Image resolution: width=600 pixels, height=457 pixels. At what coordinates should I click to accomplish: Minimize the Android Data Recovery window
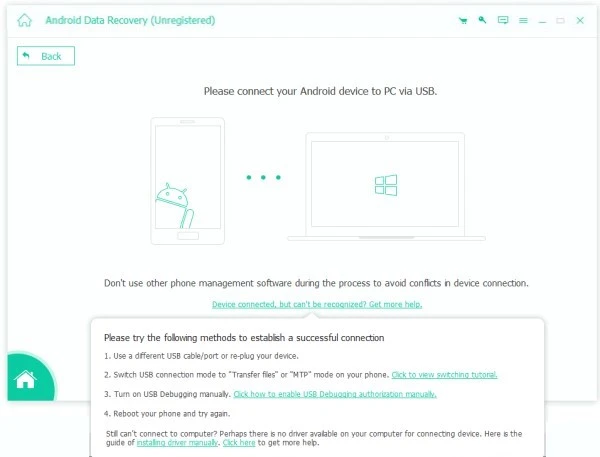click(x=542, y=20)
